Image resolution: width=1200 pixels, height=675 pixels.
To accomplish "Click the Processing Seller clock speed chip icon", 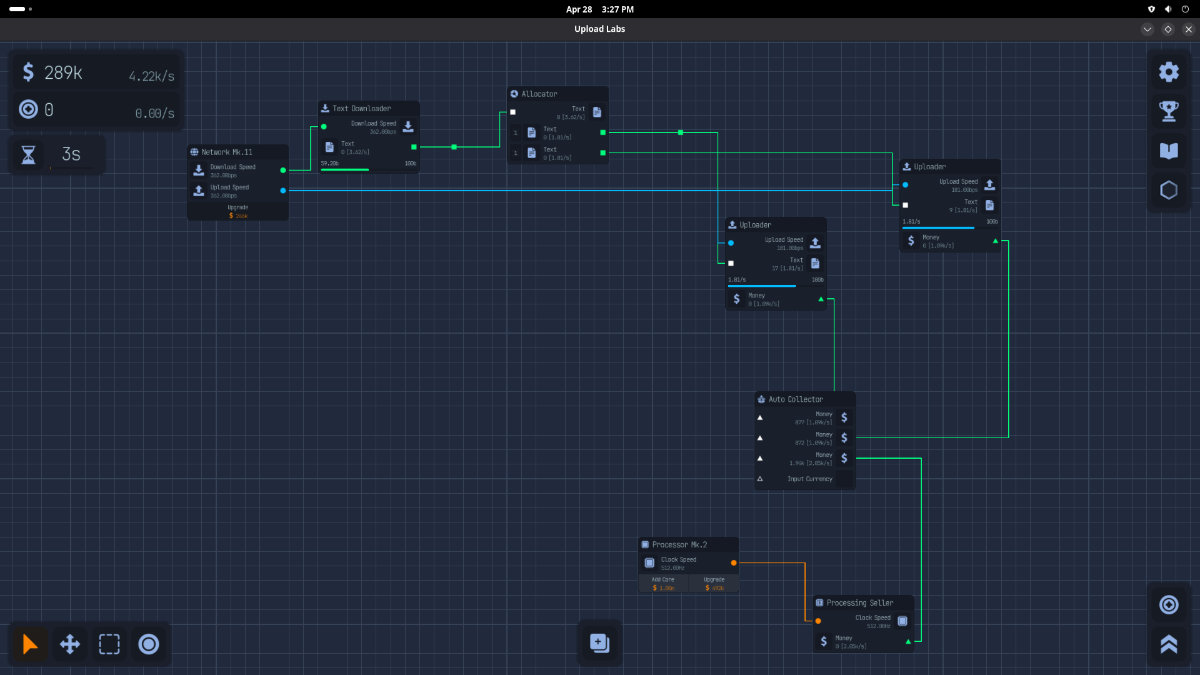I will (902, 620).
